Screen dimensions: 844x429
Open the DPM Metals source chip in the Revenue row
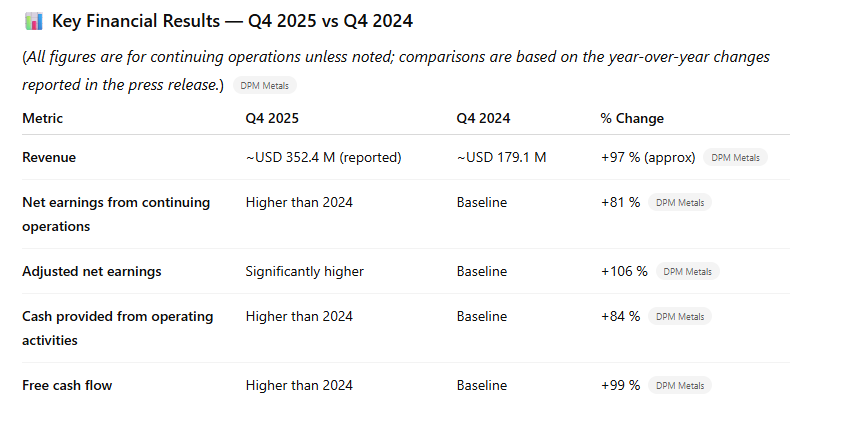pos(735,157)
